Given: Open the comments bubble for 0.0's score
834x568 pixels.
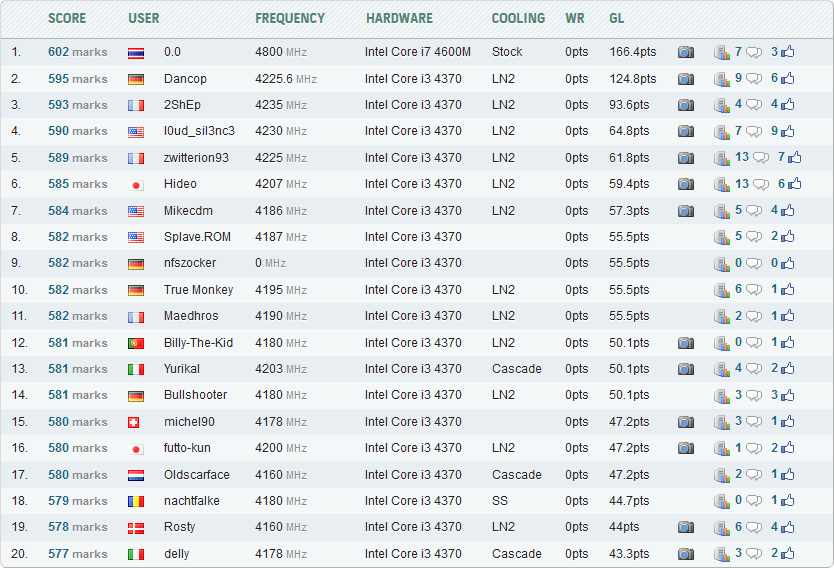Looking at the screenshot, I should 753,52.
